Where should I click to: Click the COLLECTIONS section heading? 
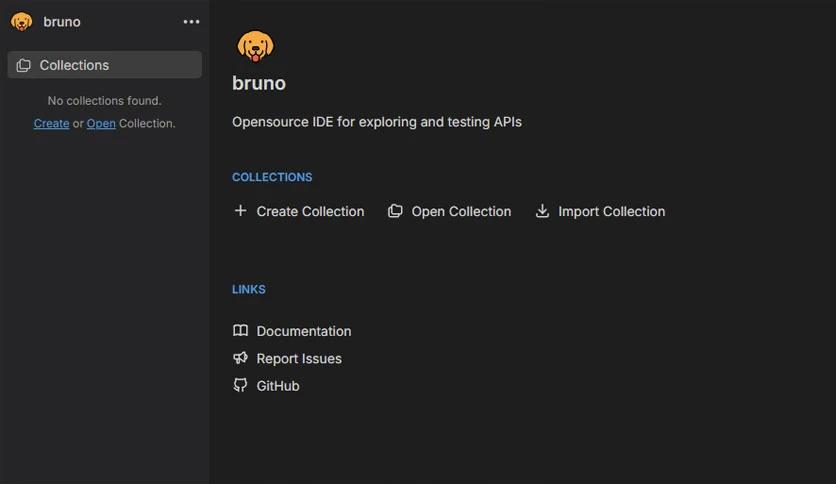(x=272, y=177)
